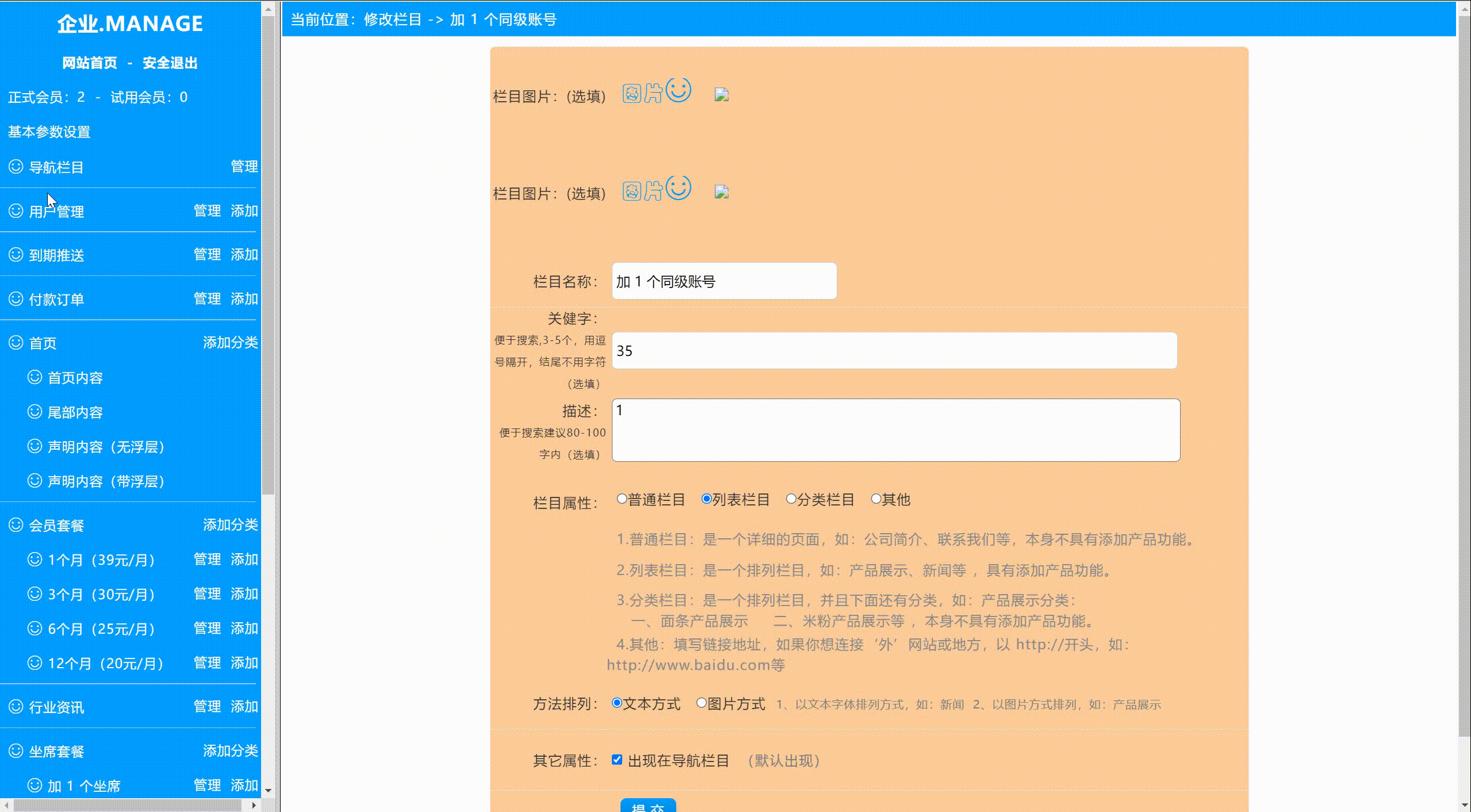The image size is (1471, 812).
Task: Click smiley icon beside 加 1 个坐席
Action: coord(35,786)
